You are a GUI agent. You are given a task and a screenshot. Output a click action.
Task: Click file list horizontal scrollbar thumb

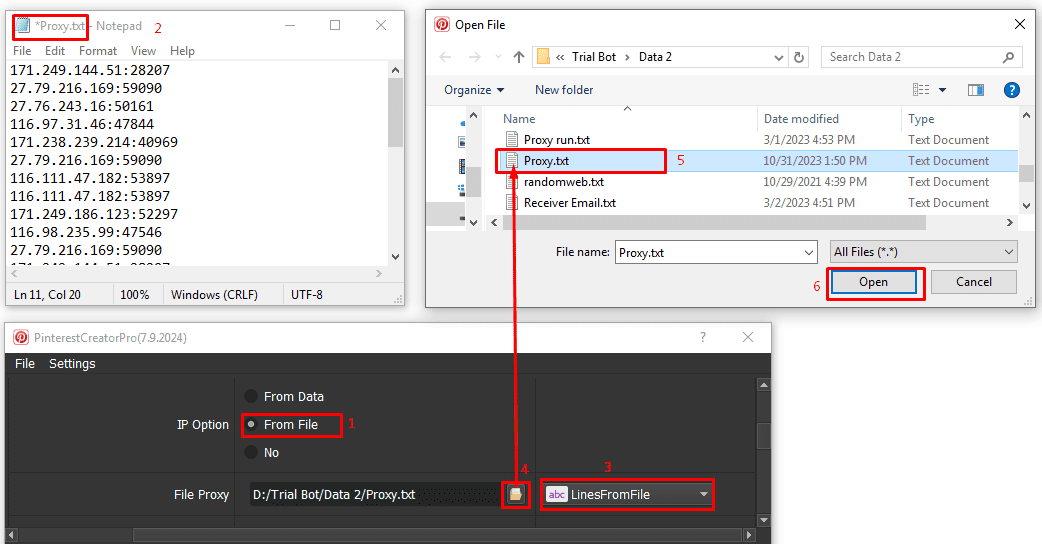(x=714, y=223)
